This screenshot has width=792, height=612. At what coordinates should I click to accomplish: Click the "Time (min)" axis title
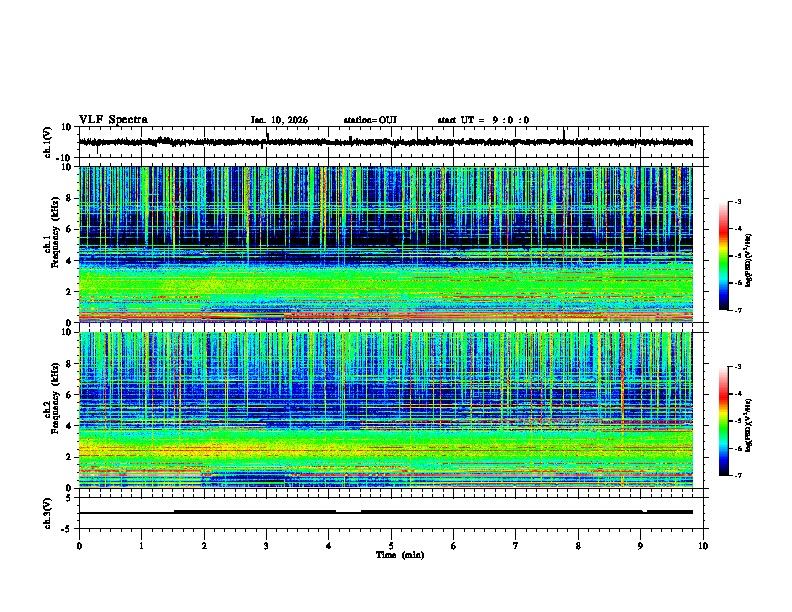[400, 555]
